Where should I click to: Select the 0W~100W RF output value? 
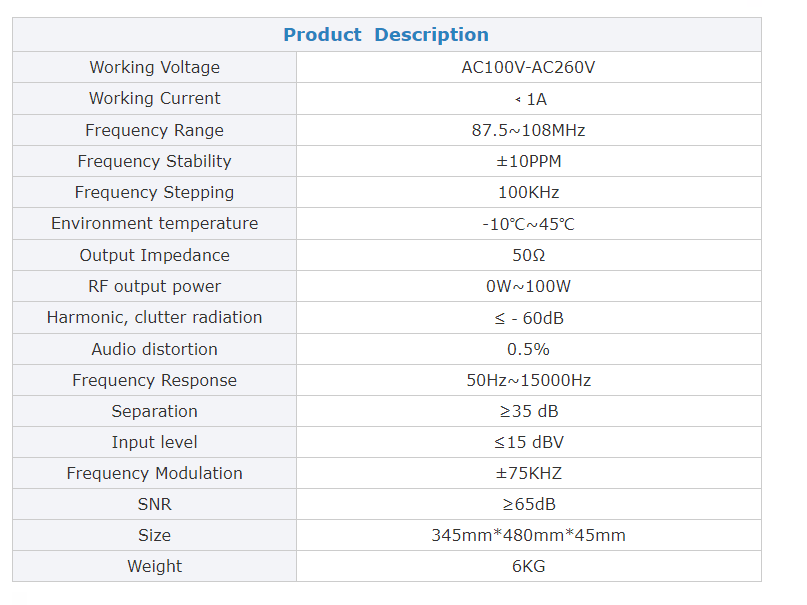[x=528, y=286]
